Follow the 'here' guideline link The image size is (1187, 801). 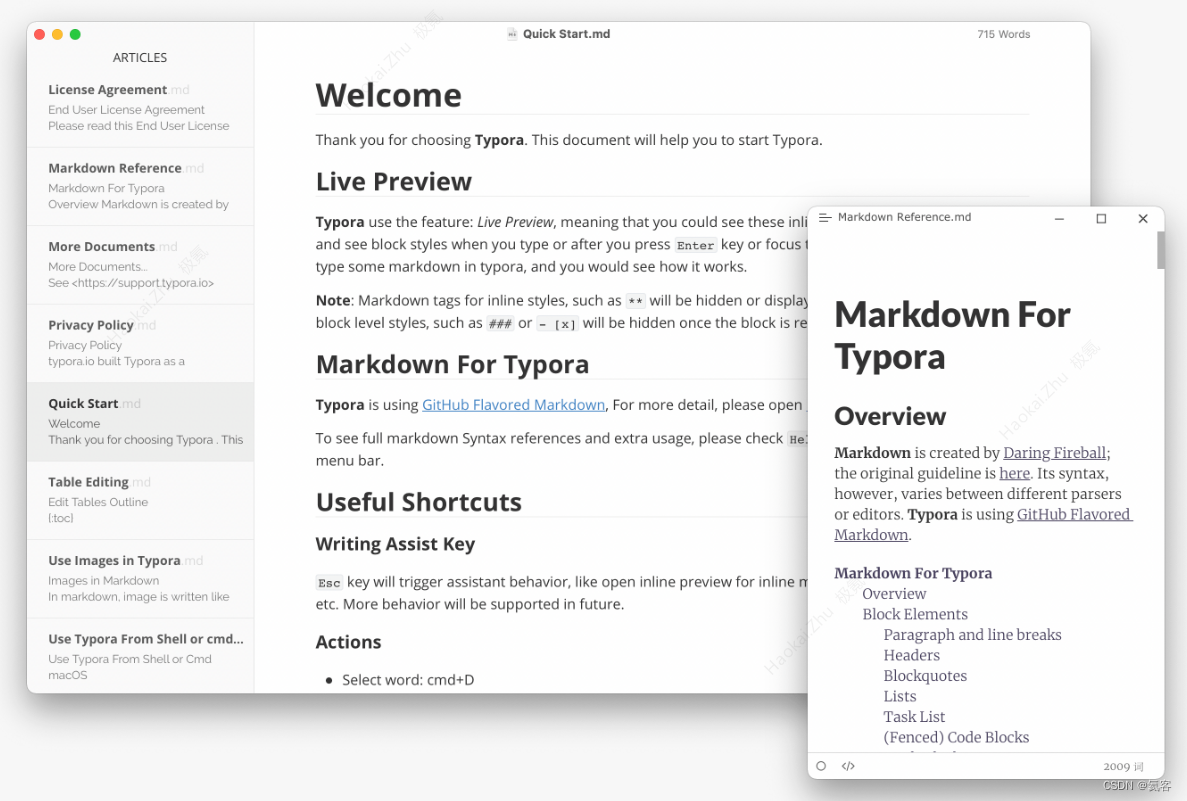coord(1014,473)
